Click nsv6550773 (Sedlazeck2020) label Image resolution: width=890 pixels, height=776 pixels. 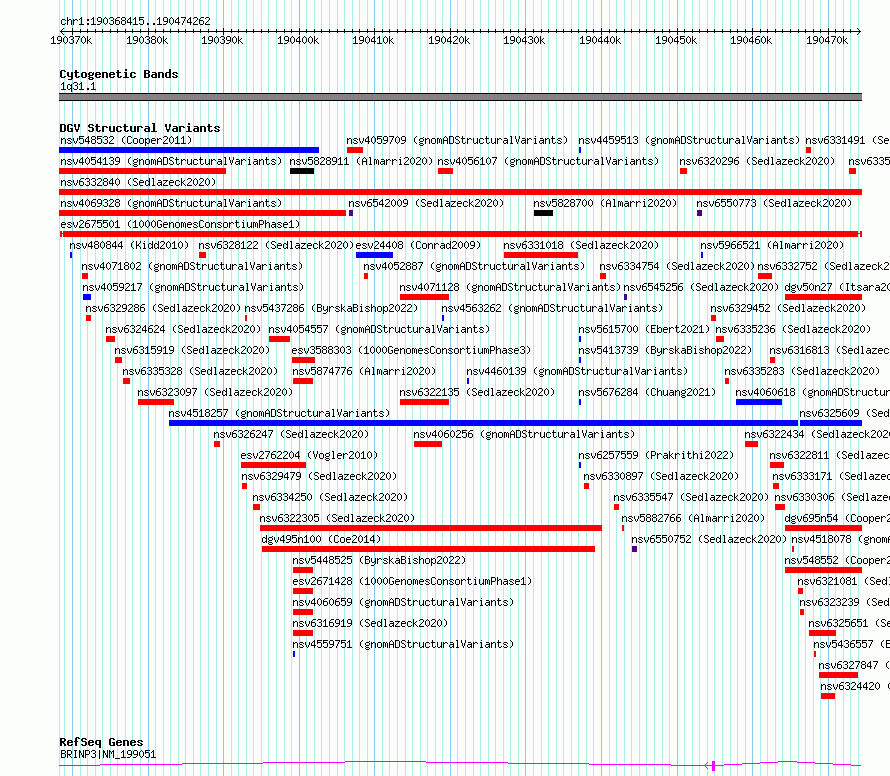pyautogui.click(x=774, y=203)
